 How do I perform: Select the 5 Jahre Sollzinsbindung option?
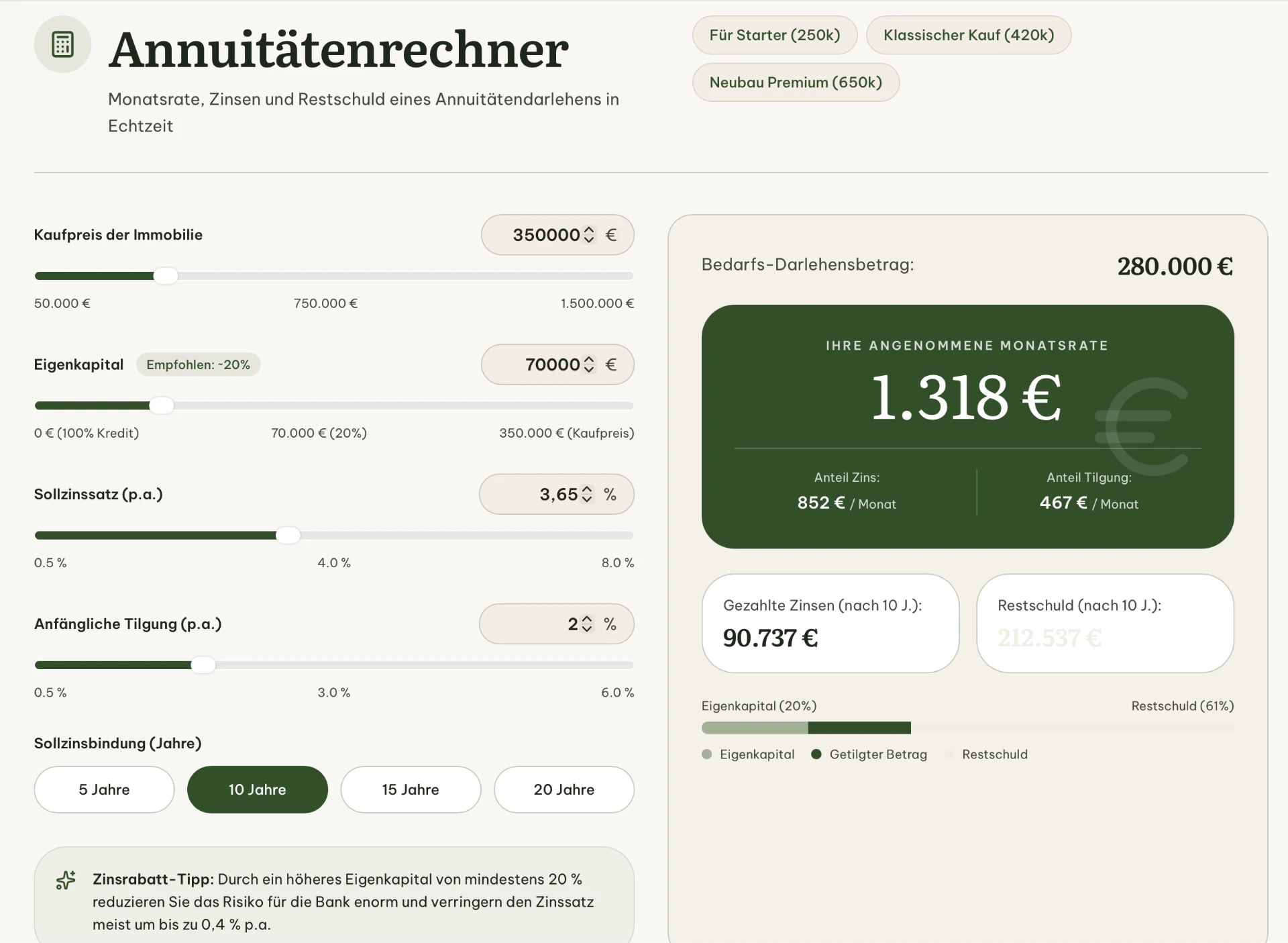point(104,789)
